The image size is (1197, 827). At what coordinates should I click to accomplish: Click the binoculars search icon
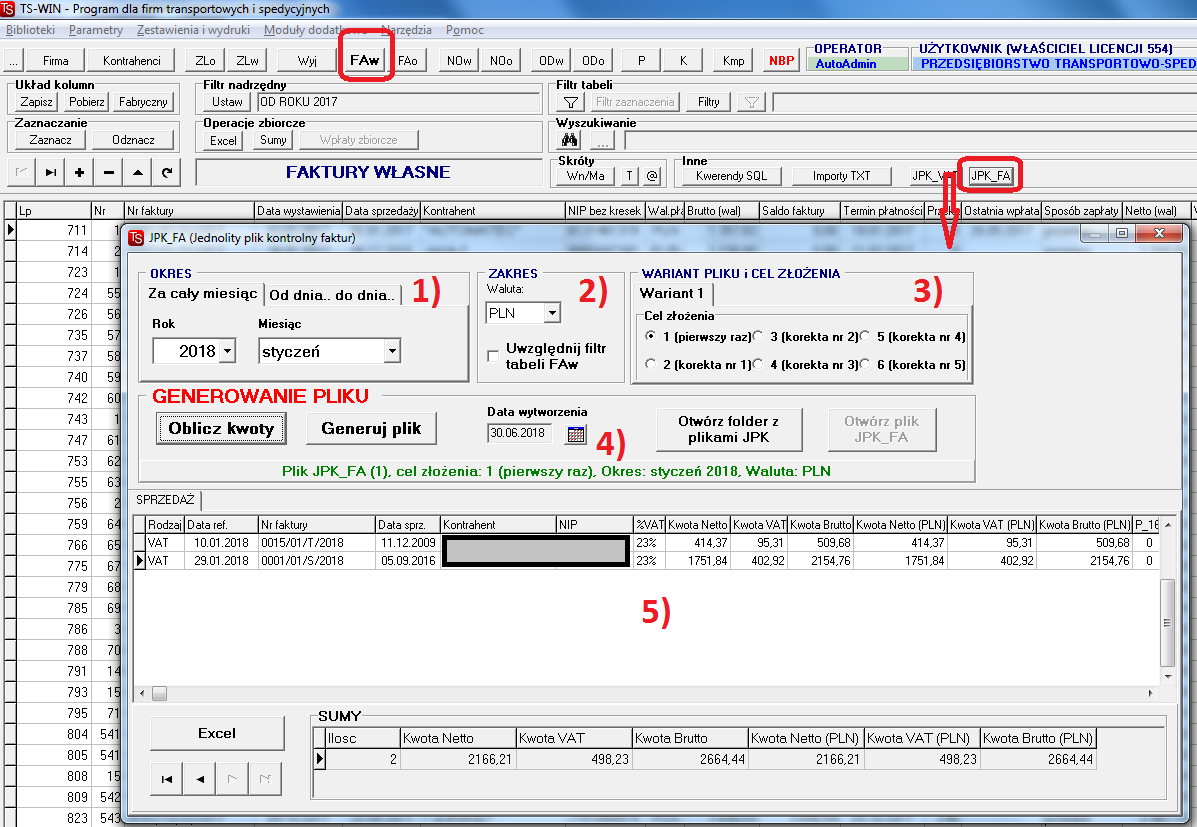(x=569, y=141)
